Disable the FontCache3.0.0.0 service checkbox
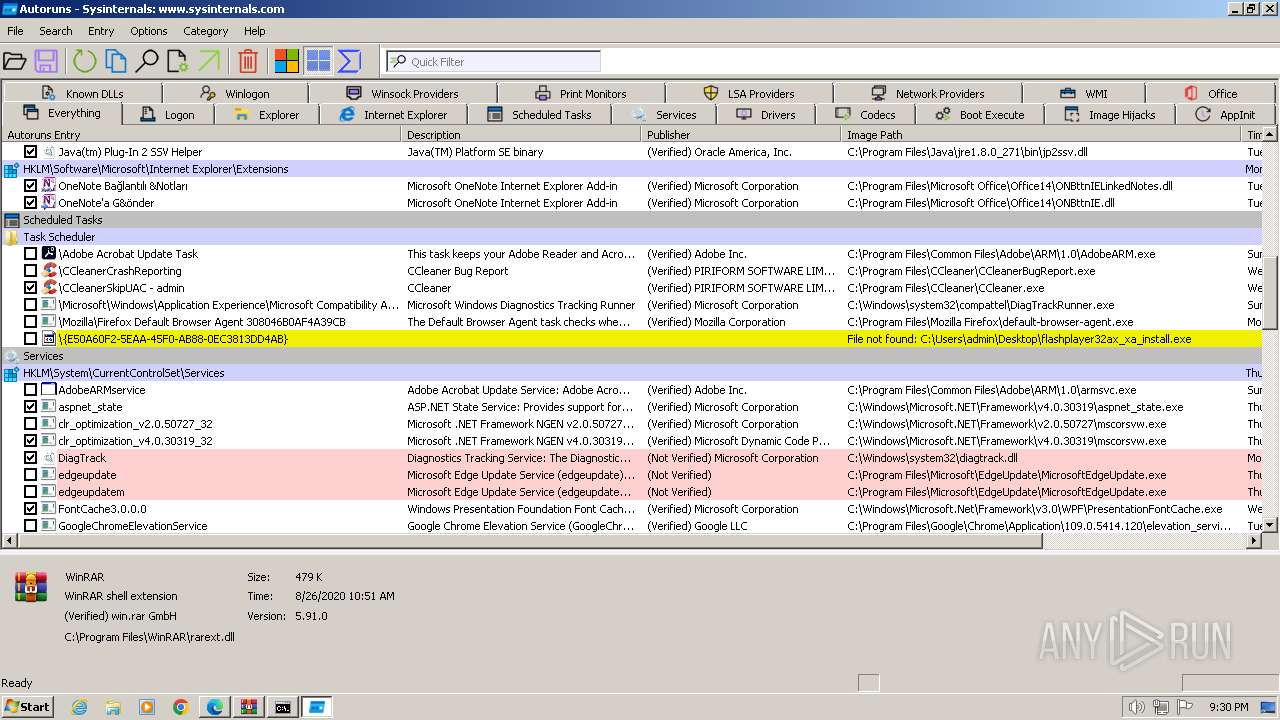Viewport: 1280px width, 720px height. click(x=31, y=509)
